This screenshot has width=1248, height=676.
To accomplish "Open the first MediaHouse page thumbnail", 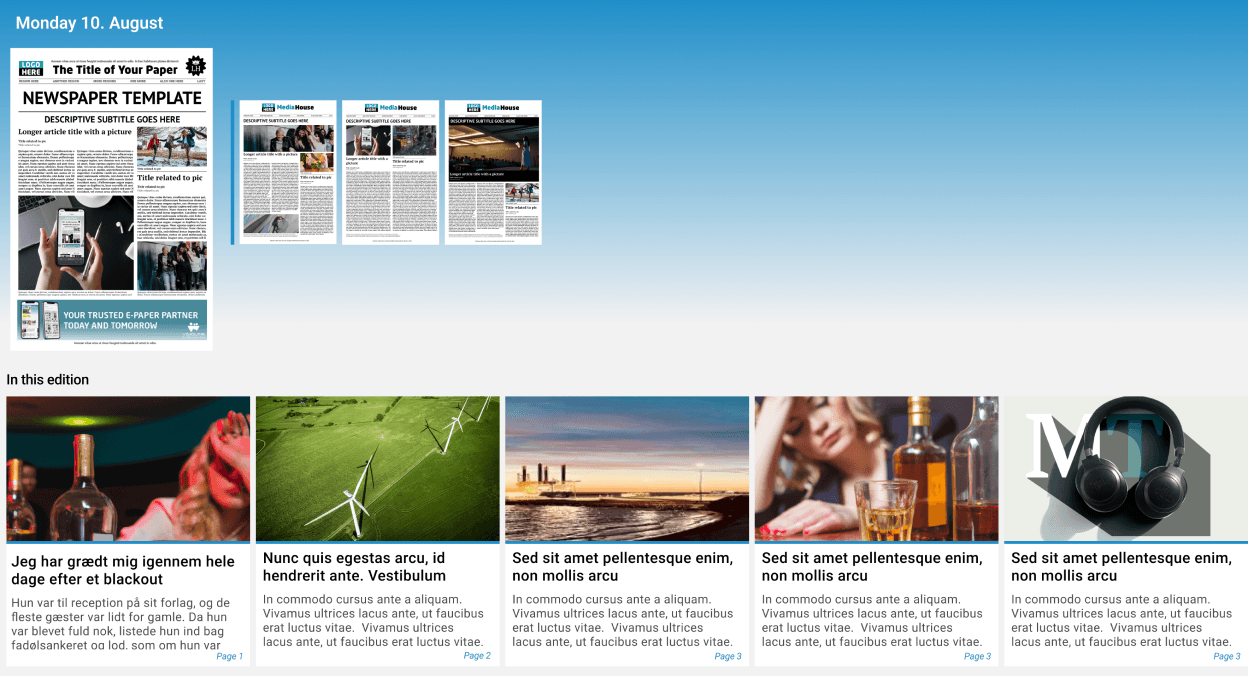I will pos(288,172).
